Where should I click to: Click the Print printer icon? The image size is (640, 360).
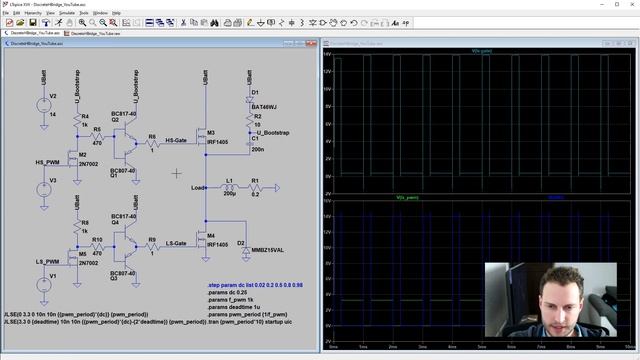tap(227, 23)
